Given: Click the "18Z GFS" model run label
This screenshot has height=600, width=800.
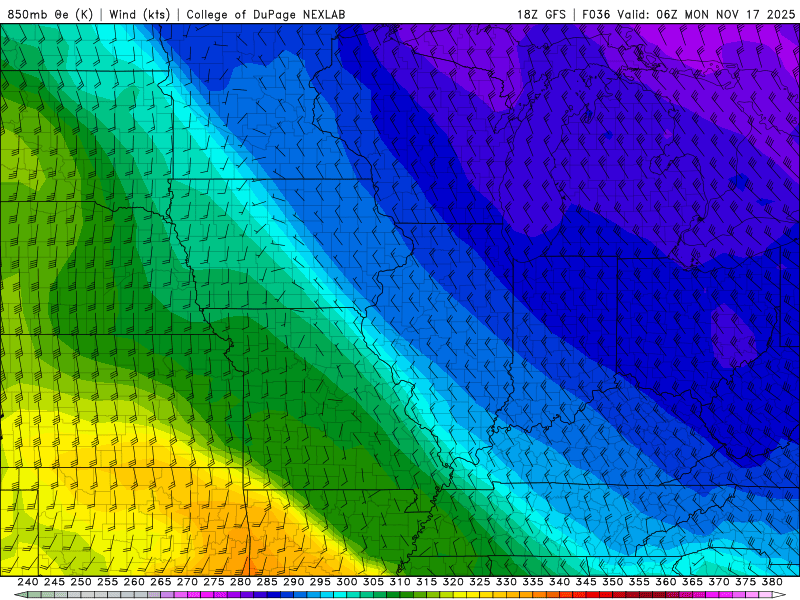Looking at the screenshot, I should (x=541, y=14).
